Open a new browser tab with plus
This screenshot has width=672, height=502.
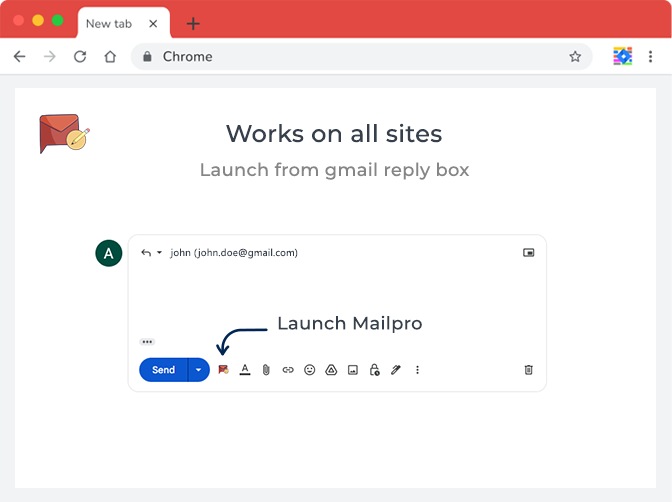point(193,24)
